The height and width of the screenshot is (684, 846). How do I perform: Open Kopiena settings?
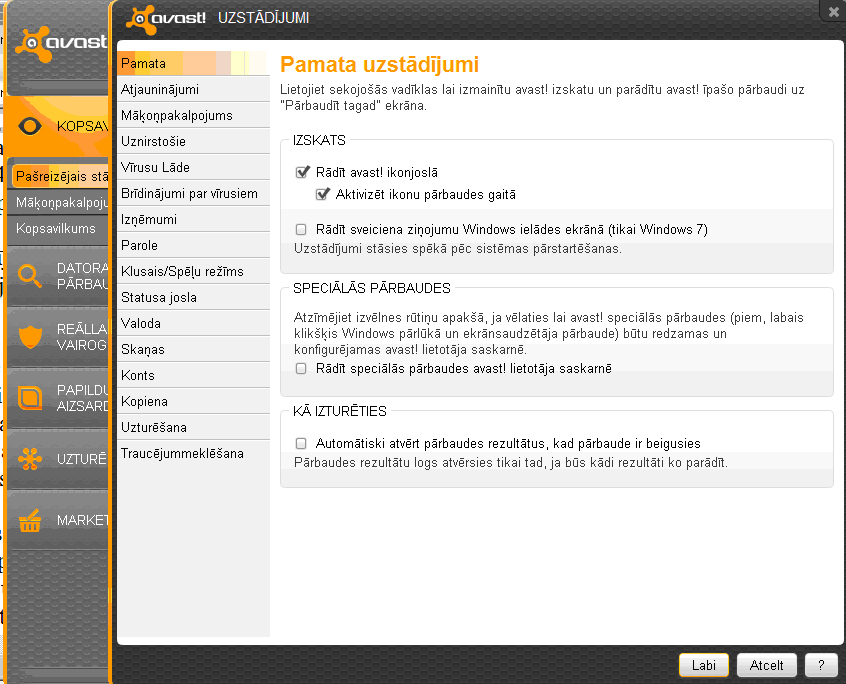193,401
